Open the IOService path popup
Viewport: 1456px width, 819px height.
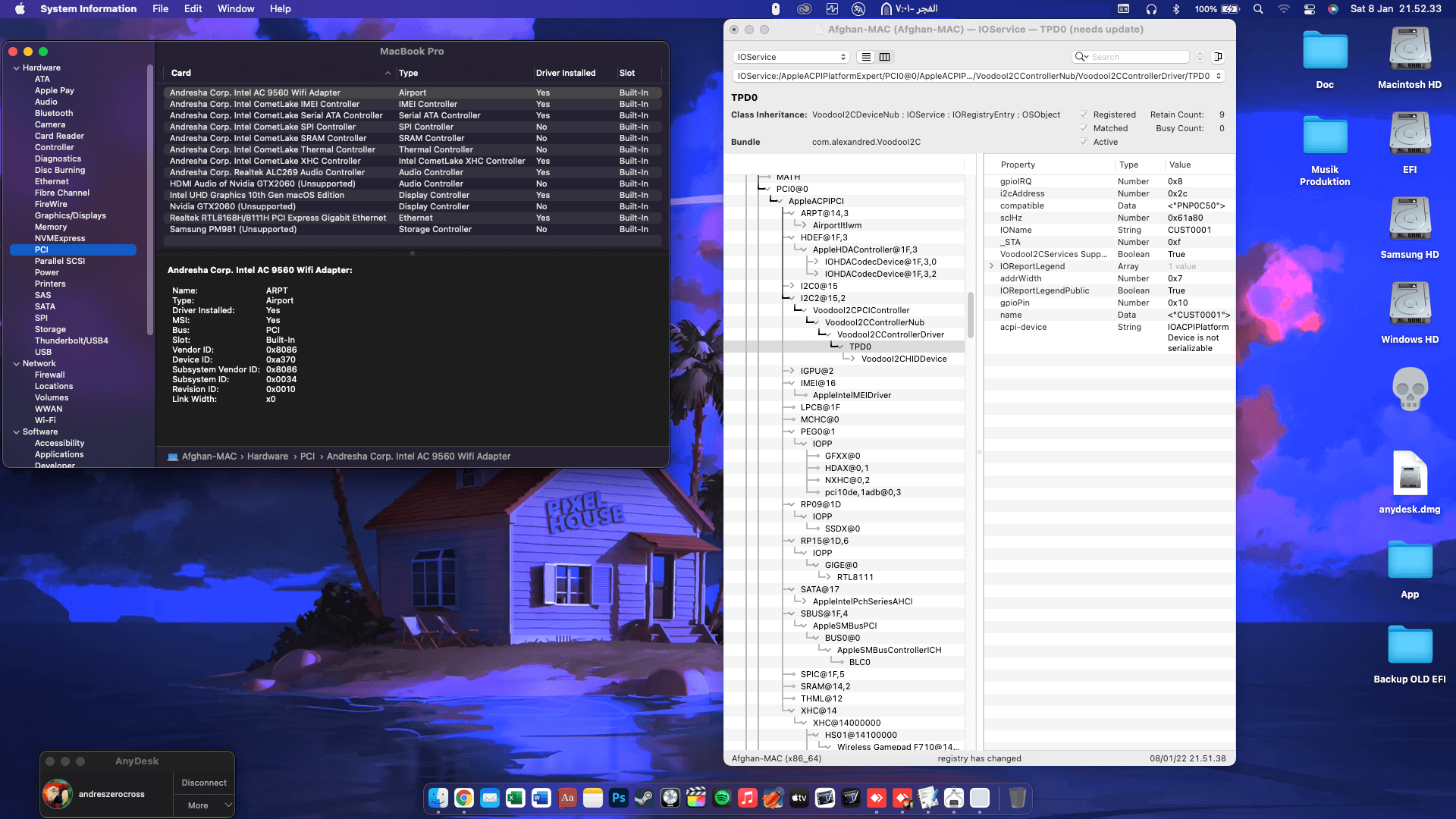[978, 76]
